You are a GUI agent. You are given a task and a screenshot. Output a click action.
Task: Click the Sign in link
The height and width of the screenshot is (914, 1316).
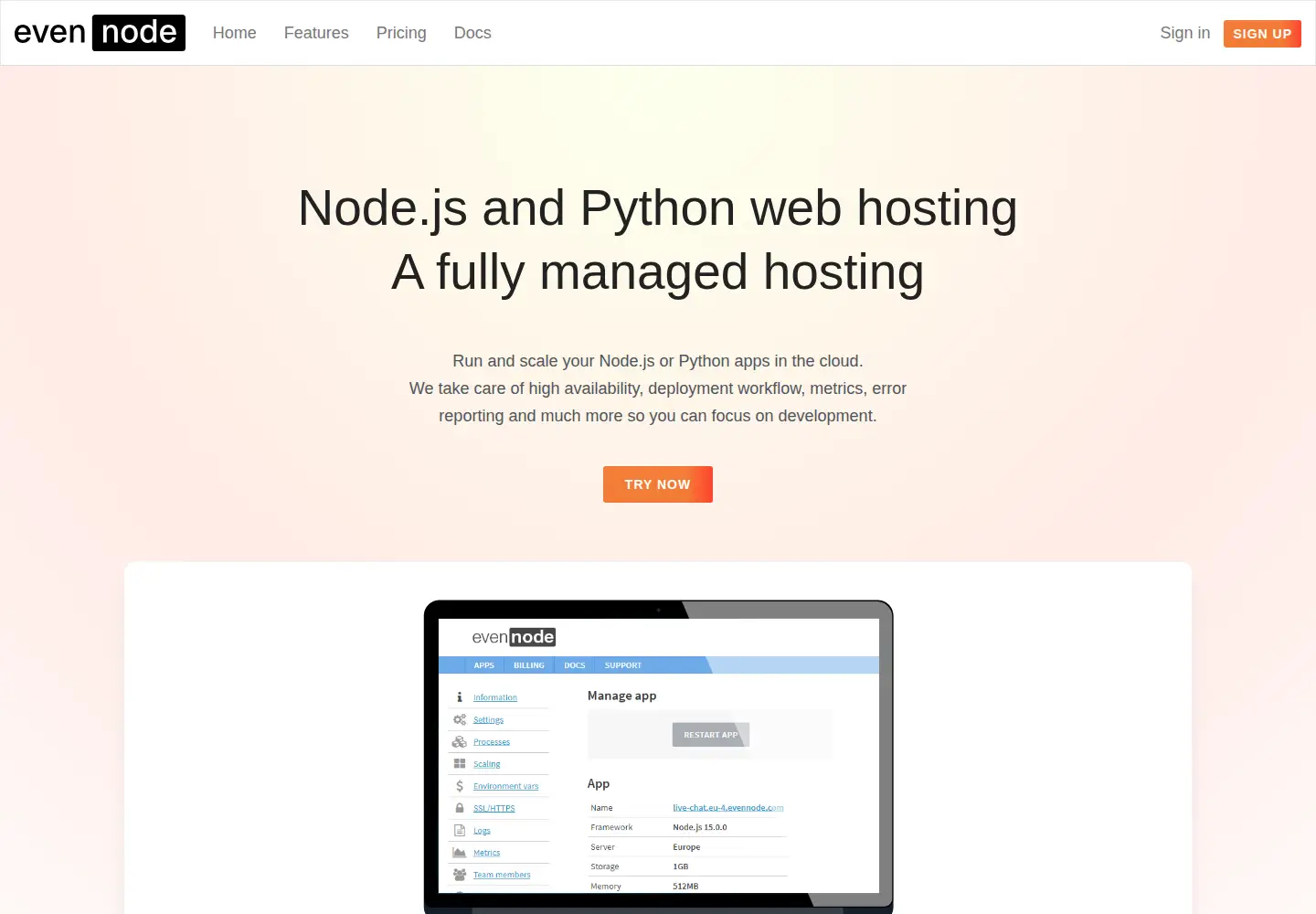1184,33
